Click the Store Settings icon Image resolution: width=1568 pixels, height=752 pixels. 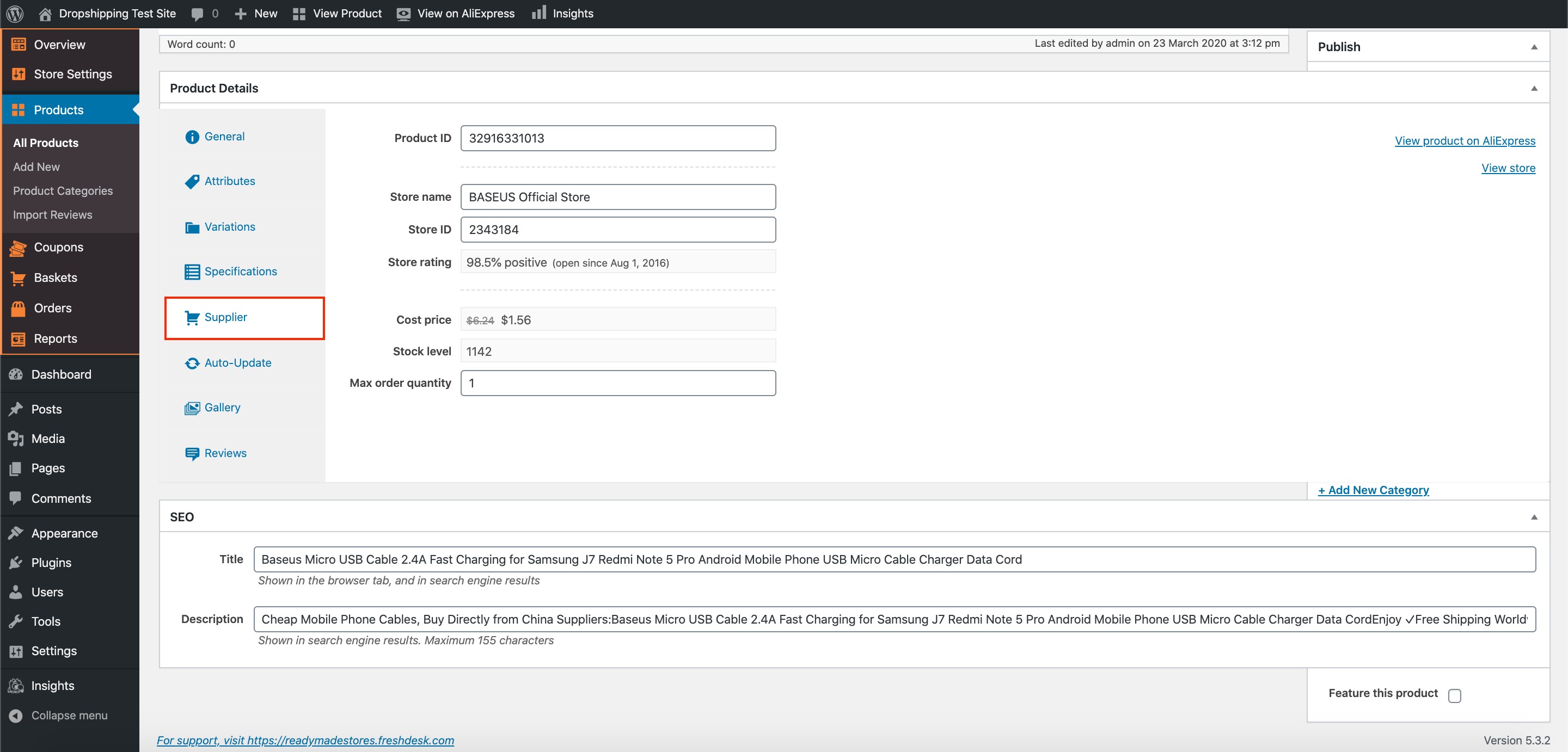19,74
